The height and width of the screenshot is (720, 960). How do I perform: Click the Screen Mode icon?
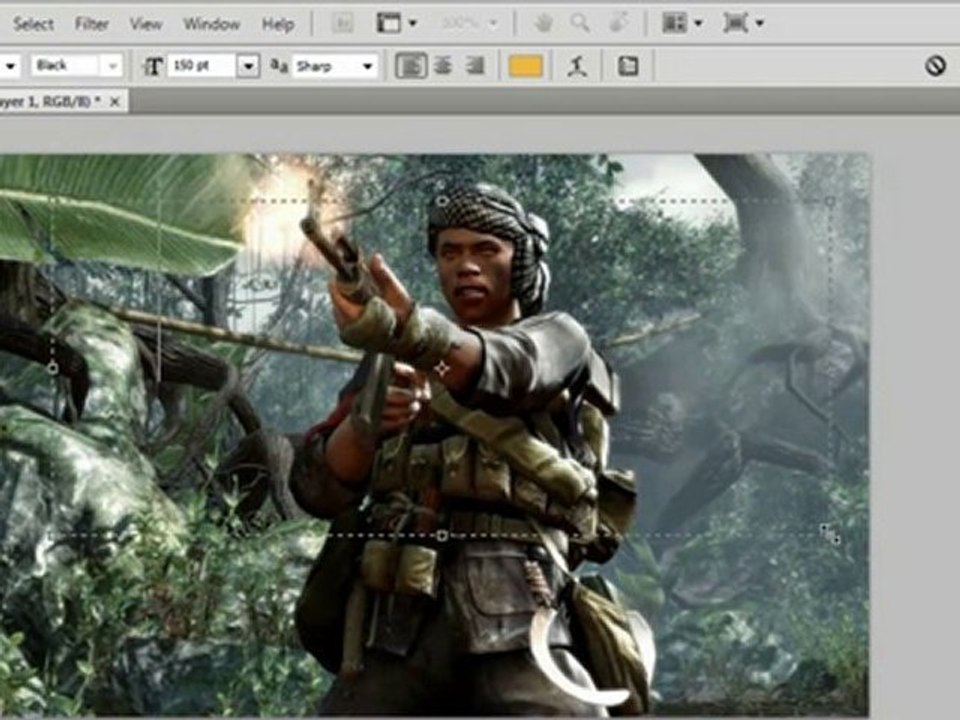(735, 23)
